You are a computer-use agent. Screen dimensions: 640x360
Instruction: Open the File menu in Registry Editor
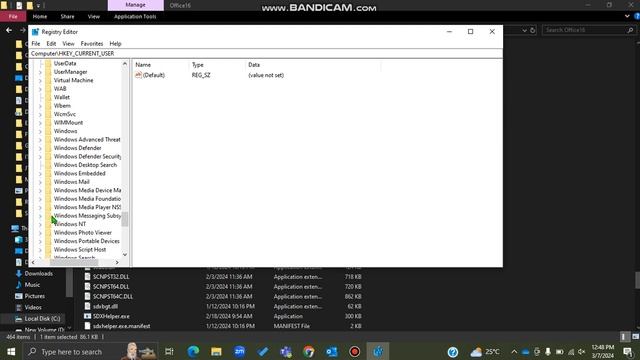[36, 44]
